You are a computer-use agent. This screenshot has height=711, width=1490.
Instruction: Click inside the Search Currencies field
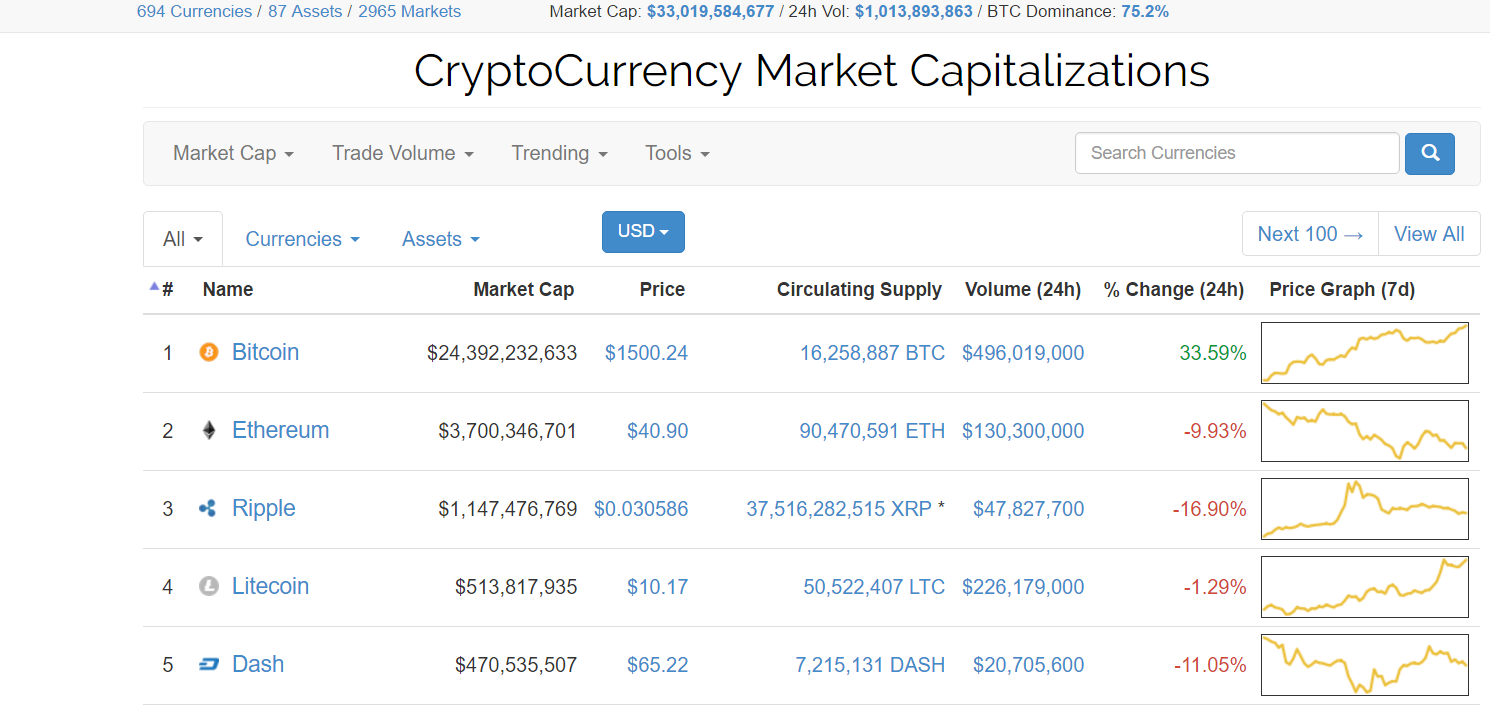(x=1237, y=153)
